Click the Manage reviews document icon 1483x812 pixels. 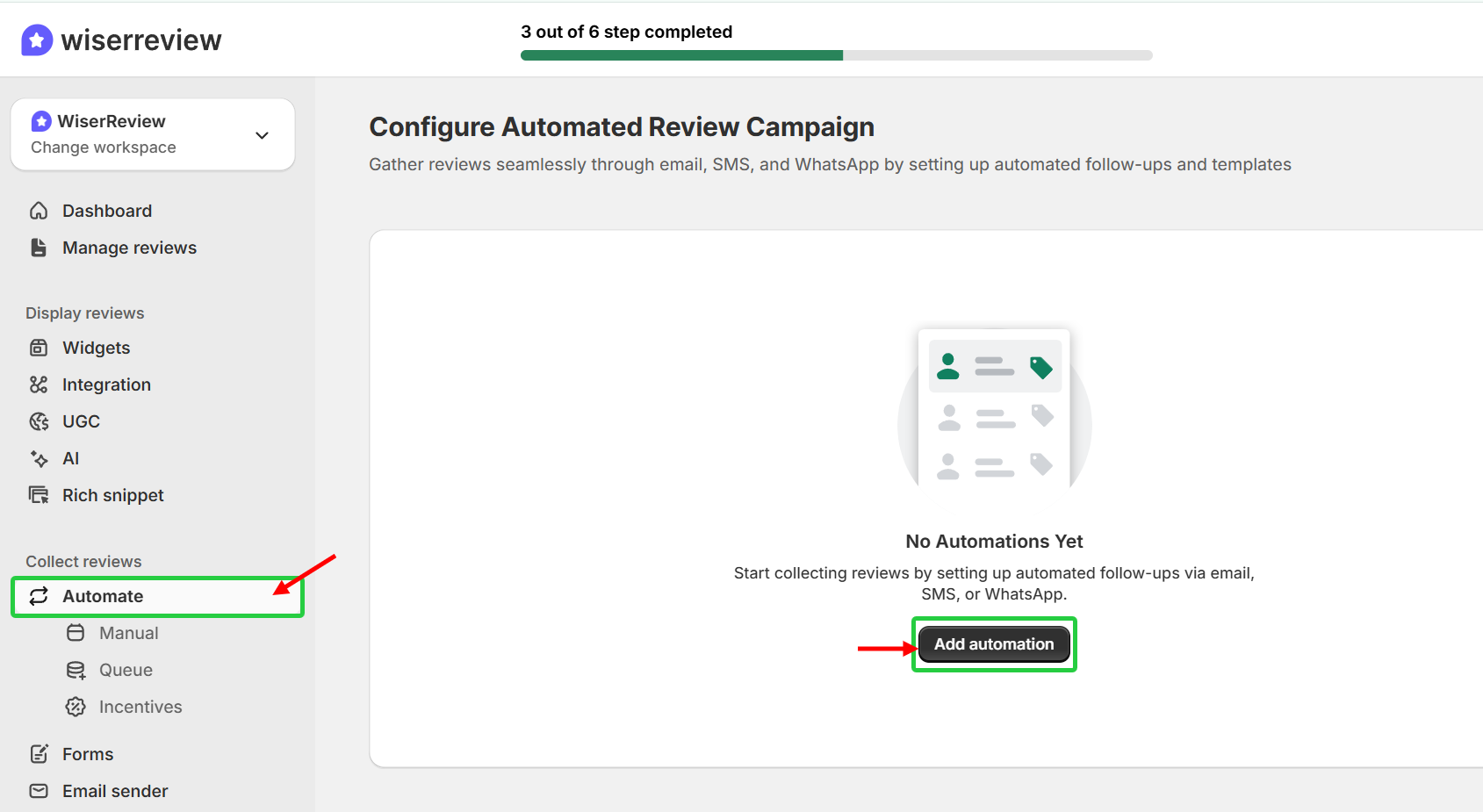[x=39, y=247]
